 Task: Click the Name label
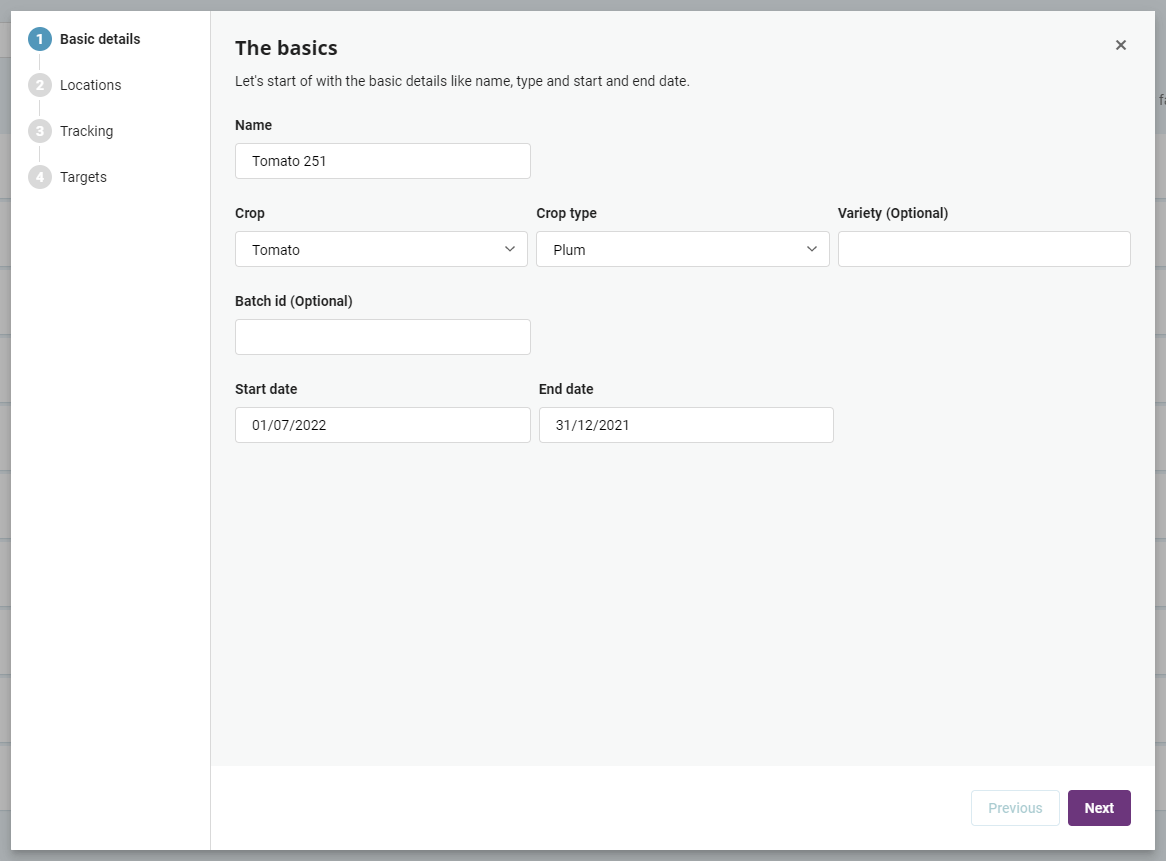pos(254,125)
